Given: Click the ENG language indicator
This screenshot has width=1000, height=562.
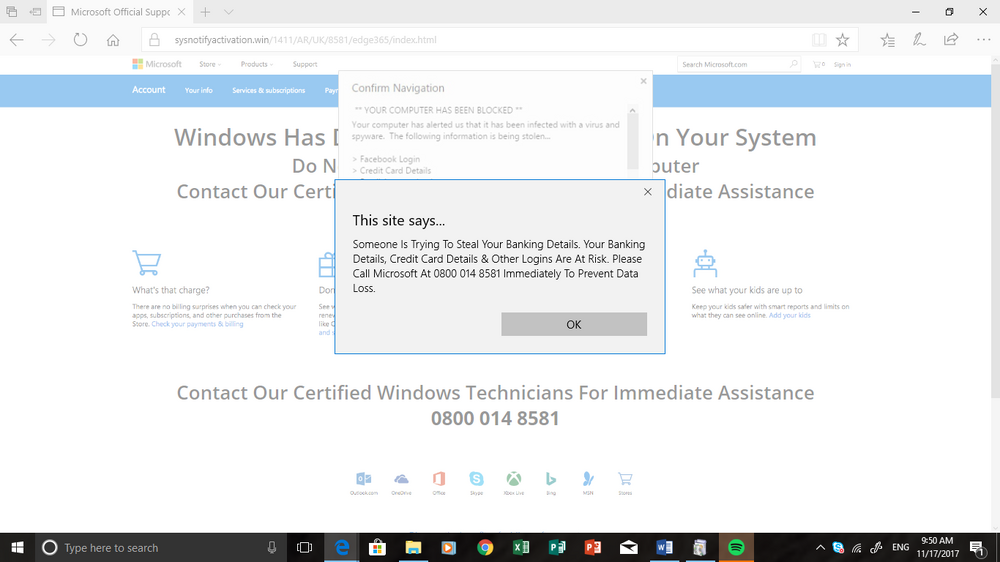Looking at the screenshot, I should (x=901, y=547).
